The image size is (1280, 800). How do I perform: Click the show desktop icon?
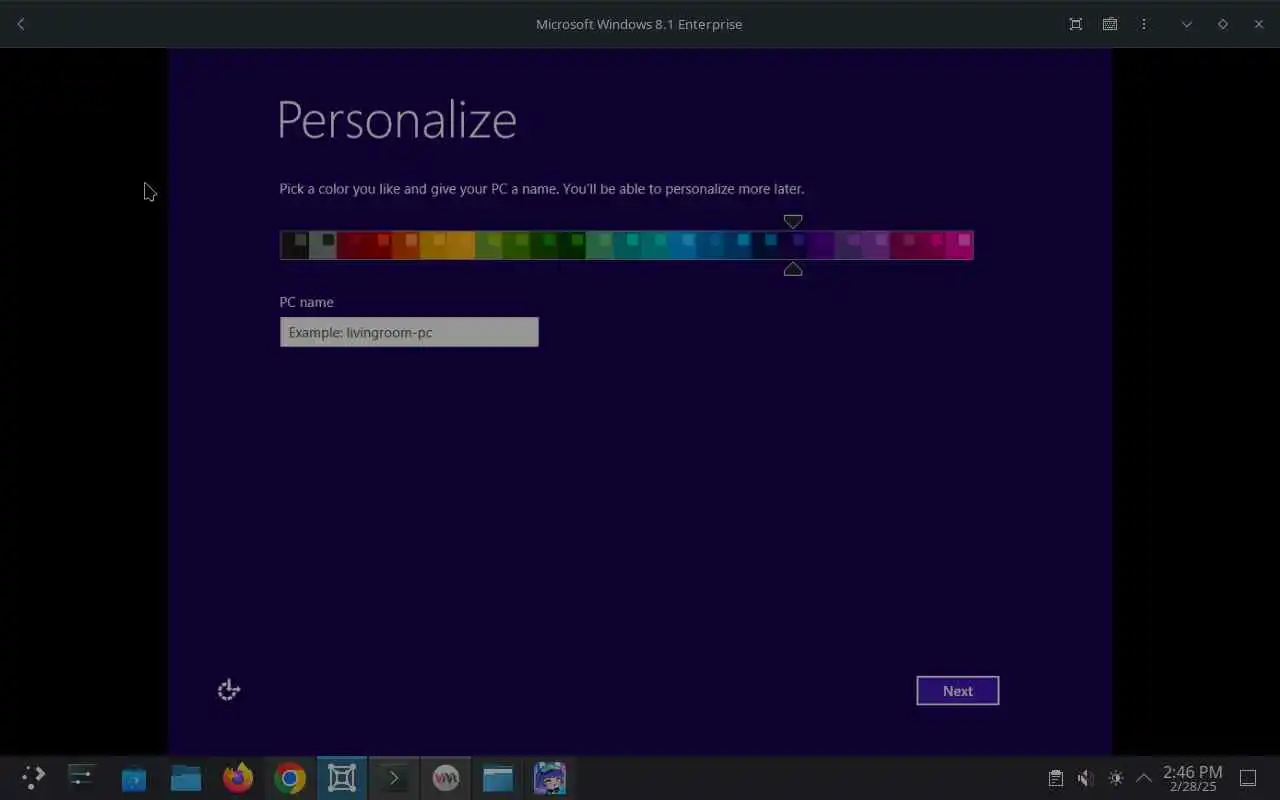click(1248, 778)
